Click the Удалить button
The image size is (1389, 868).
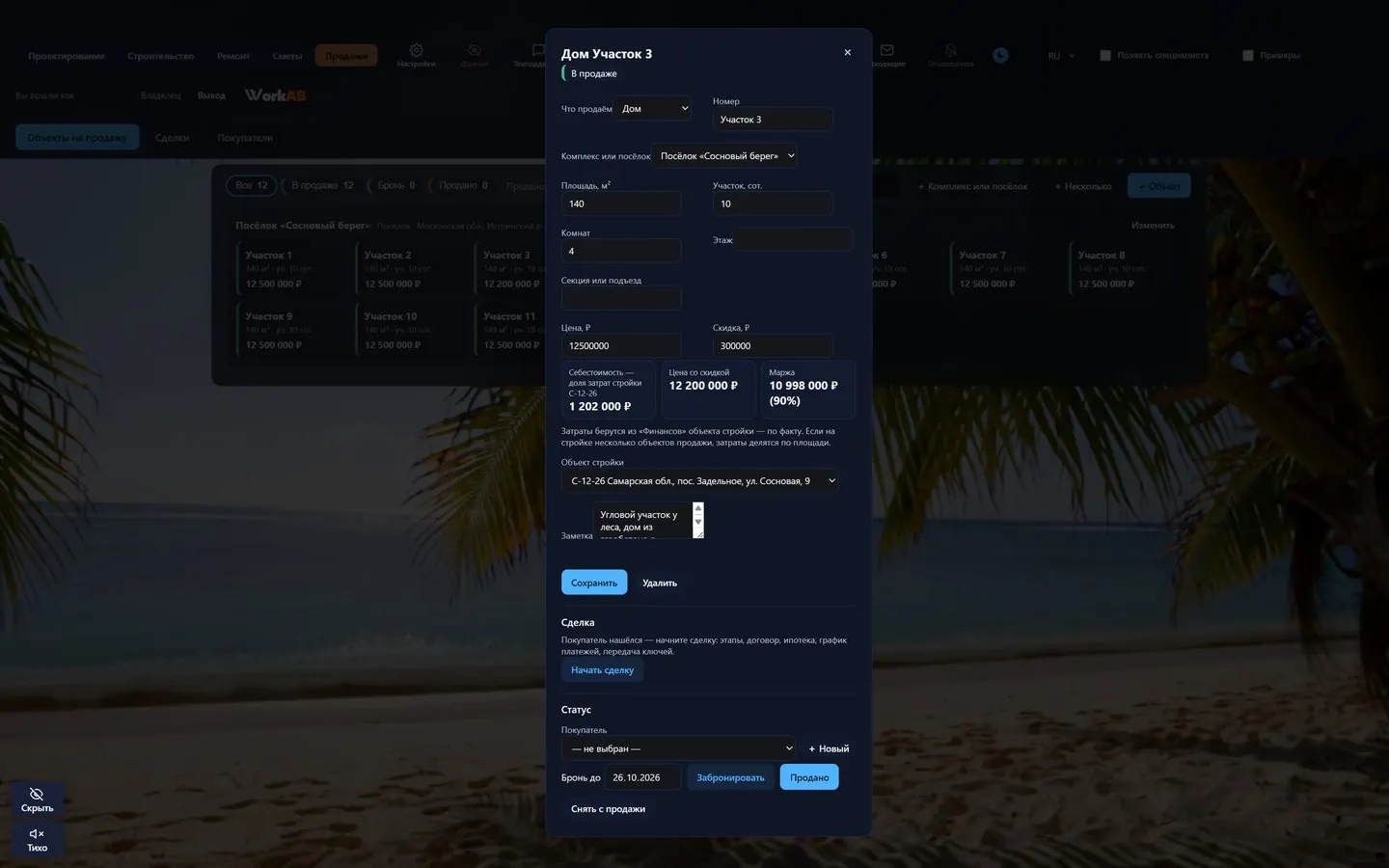point(660,583)
